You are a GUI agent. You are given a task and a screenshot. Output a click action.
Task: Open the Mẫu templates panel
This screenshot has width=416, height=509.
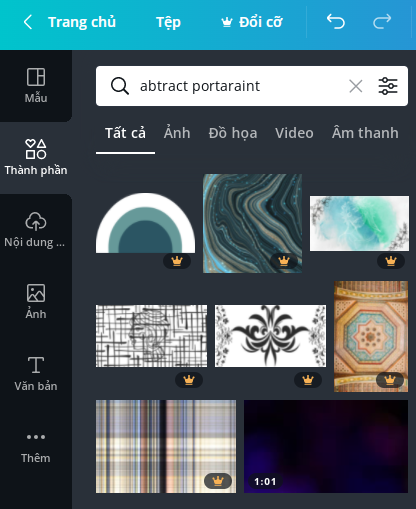(36, 86)
